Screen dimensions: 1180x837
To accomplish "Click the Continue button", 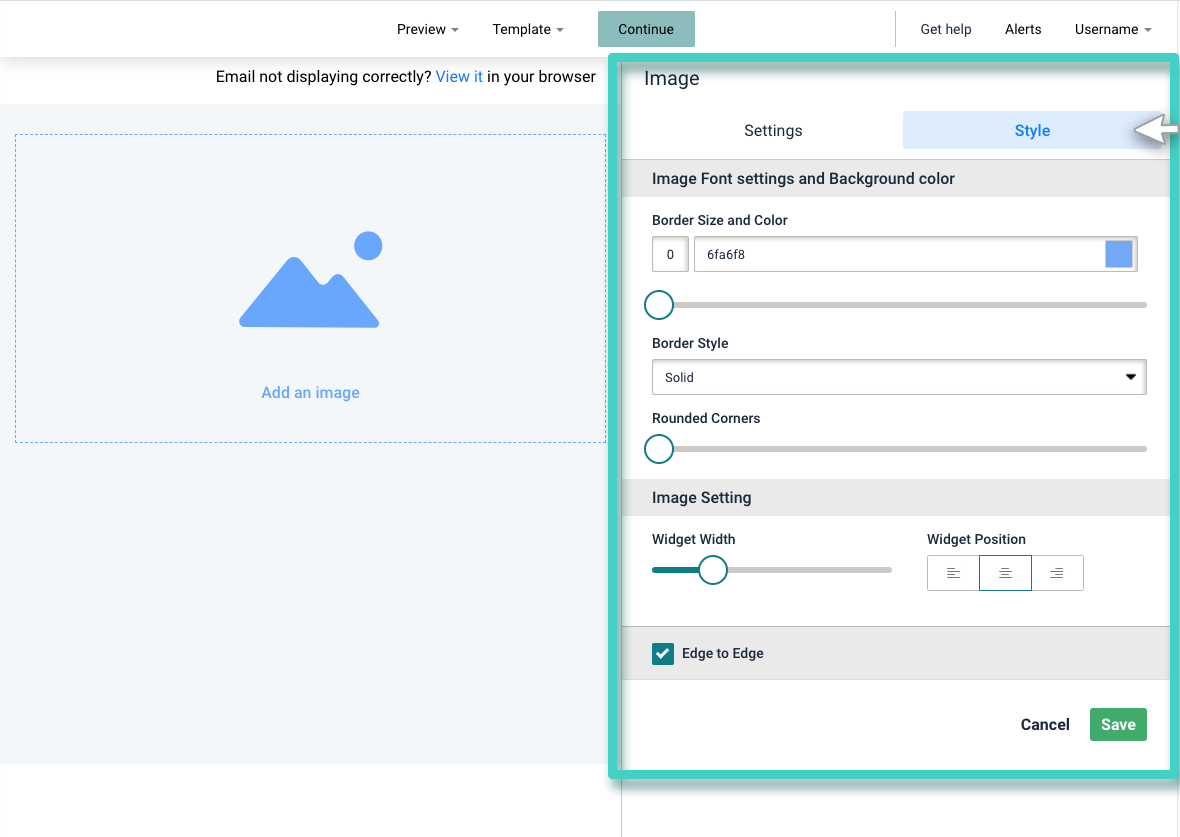I will [646, 29].
